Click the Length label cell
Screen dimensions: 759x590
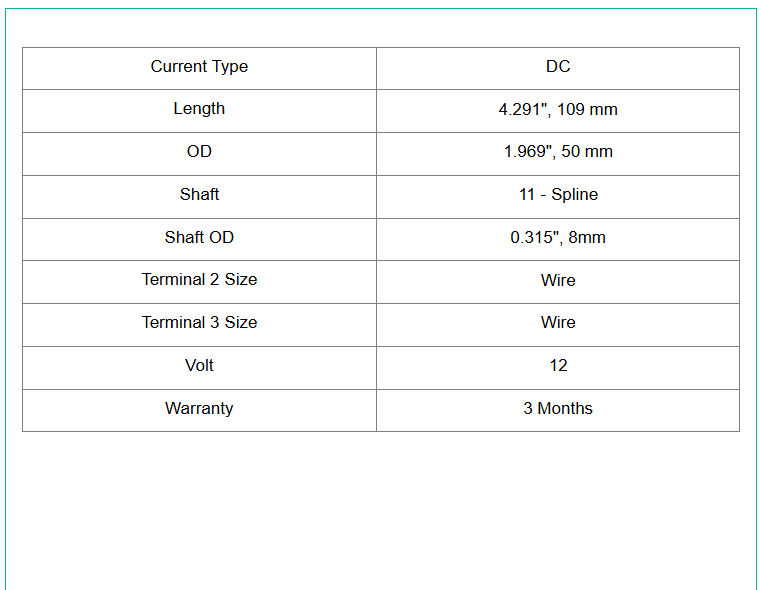tap(199, 109)
